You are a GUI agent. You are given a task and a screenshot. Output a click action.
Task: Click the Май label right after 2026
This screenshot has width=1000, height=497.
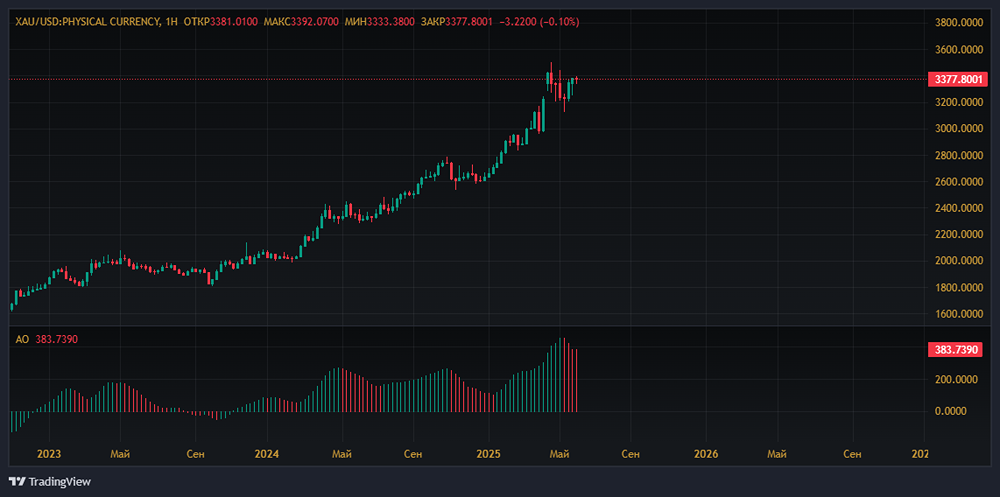(777, 454)
